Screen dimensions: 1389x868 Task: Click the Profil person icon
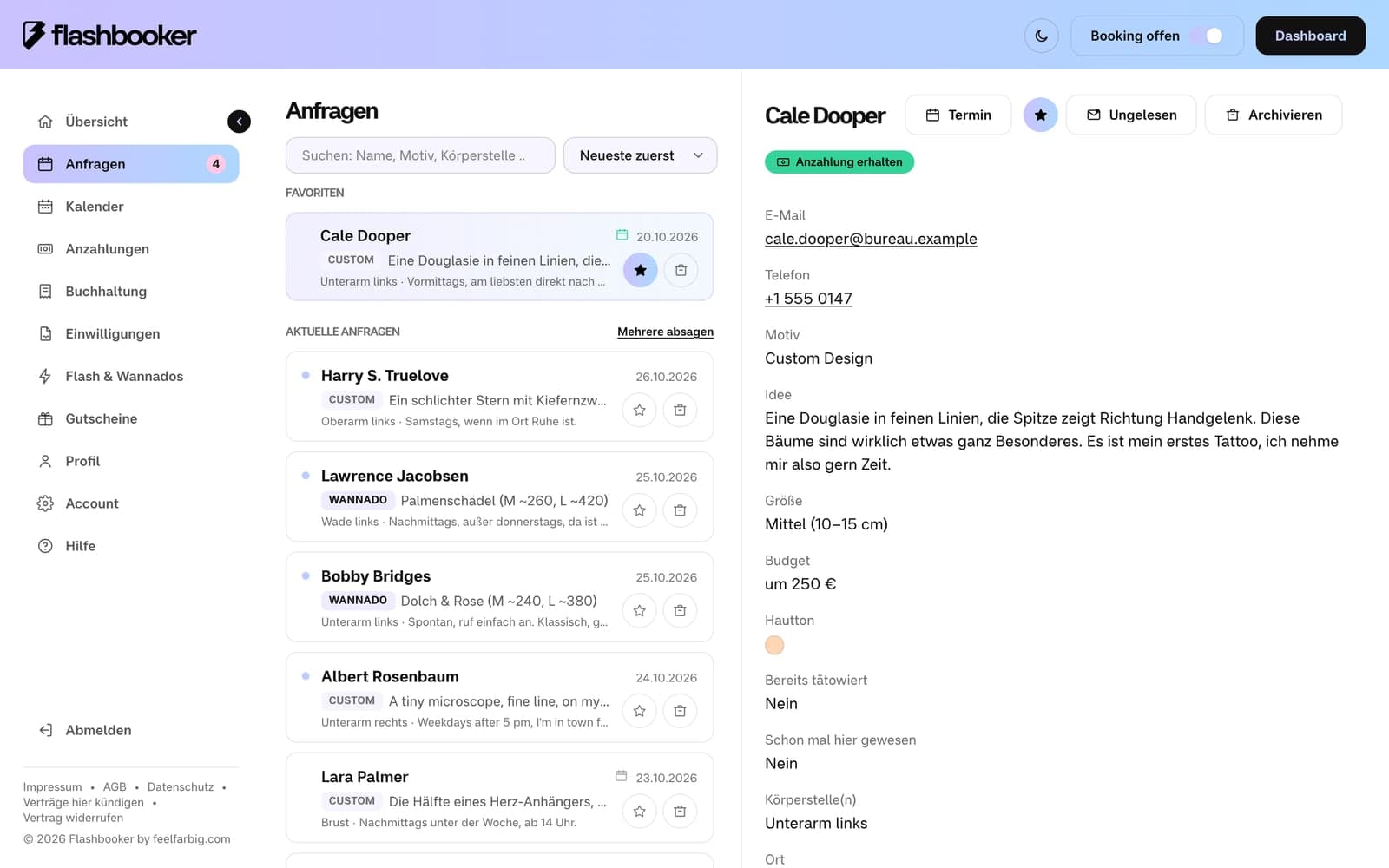[x=45, y=461]
